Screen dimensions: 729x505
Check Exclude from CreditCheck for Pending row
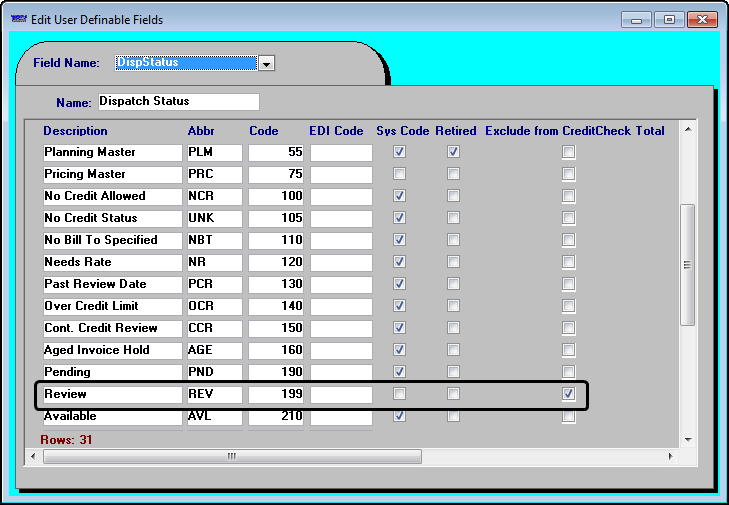(568, 372)
